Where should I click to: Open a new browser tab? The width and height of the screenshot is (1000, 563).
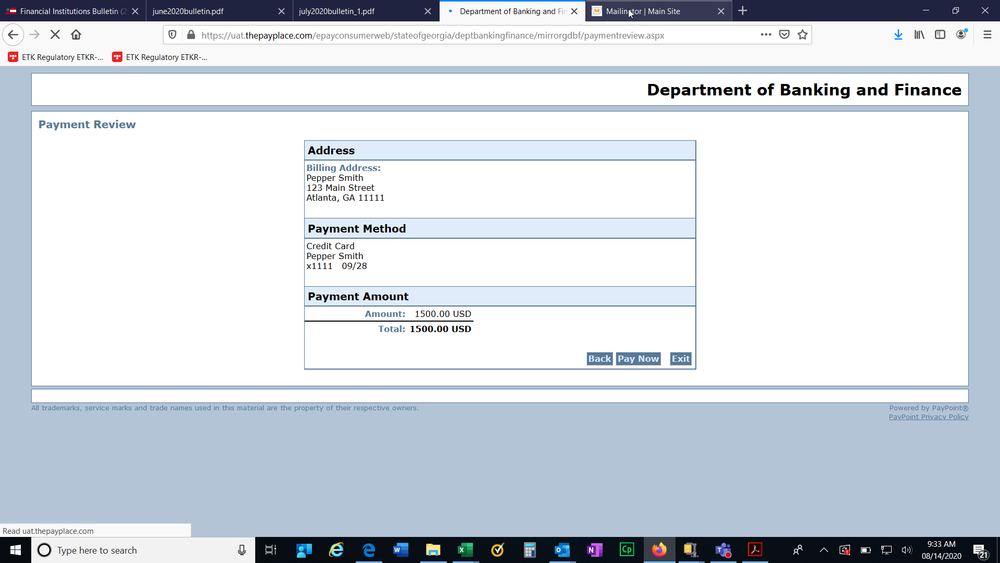743,11
